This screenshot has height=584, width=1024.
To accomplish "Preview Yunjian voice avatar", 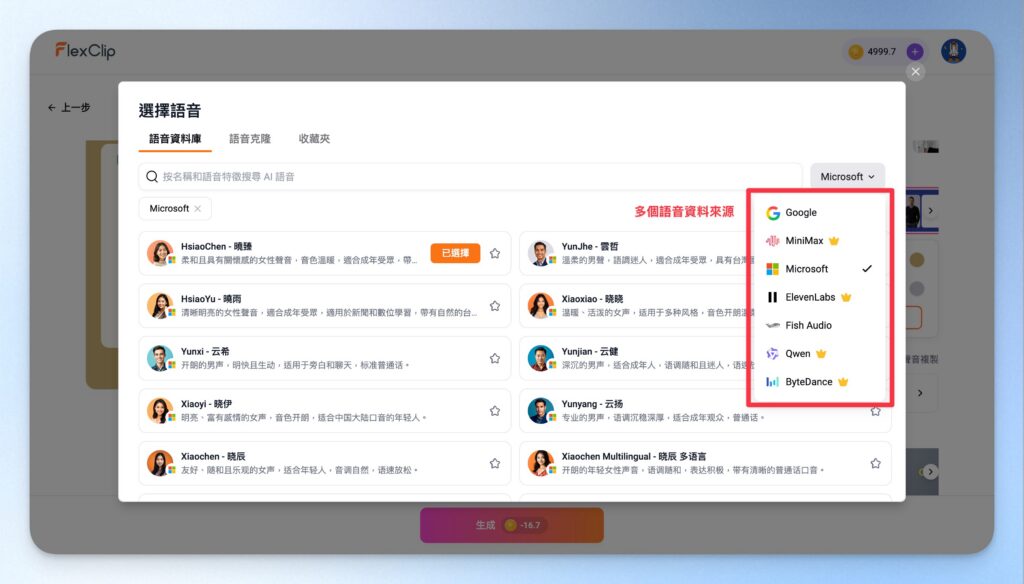I will click(x=541, y=358).
